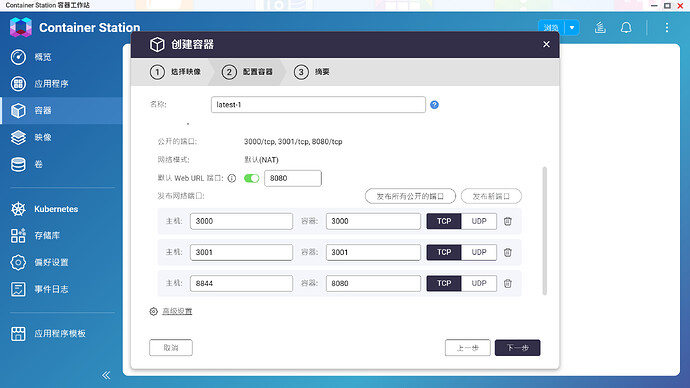Click the 下一步 next step button

(x=518, y=348)
